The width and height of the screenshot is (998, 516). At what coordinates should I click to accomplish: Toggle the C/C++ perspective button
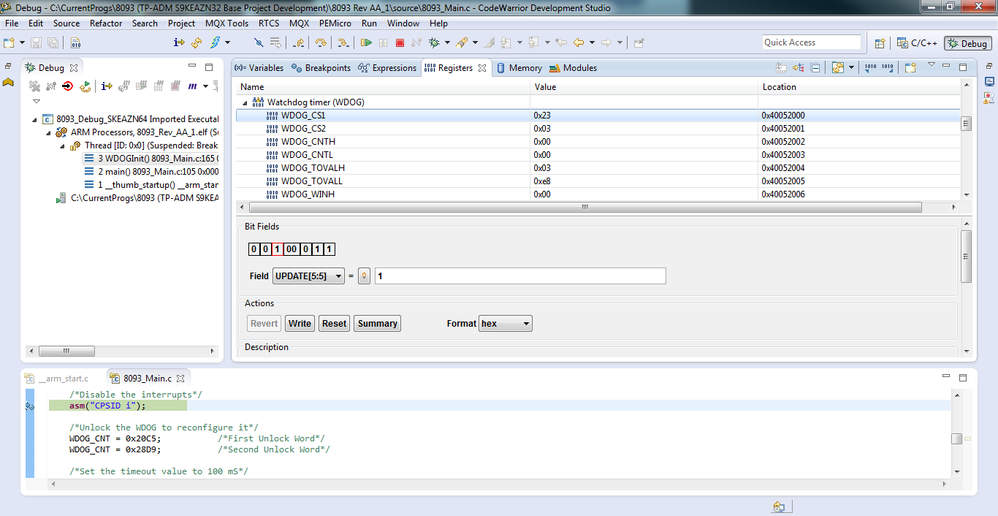click(x=918, y=43)
